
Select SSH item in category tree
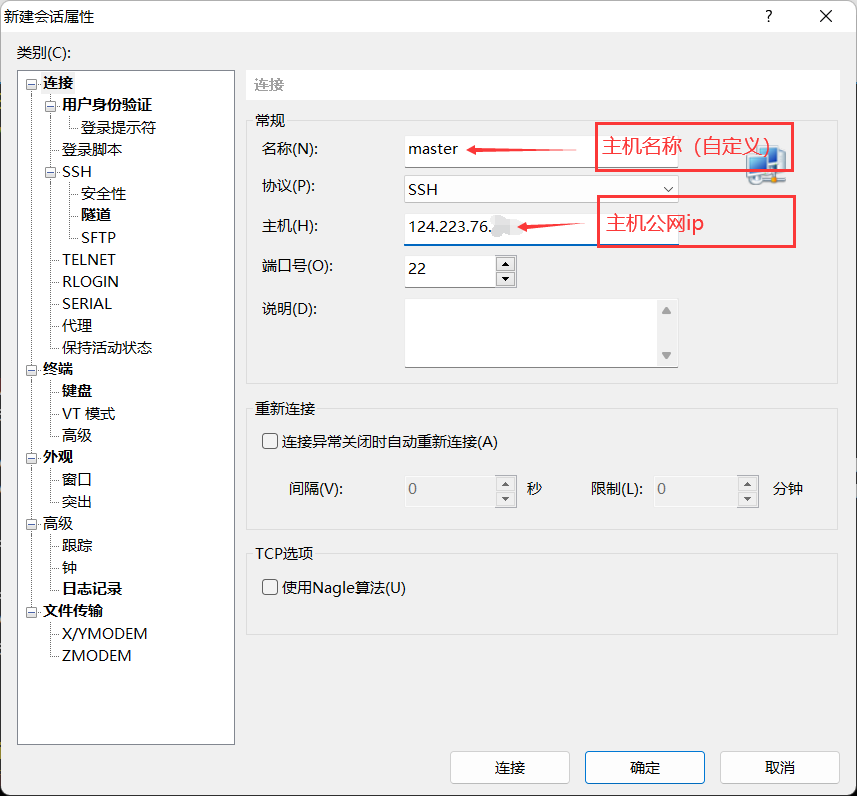click(77, 172)
